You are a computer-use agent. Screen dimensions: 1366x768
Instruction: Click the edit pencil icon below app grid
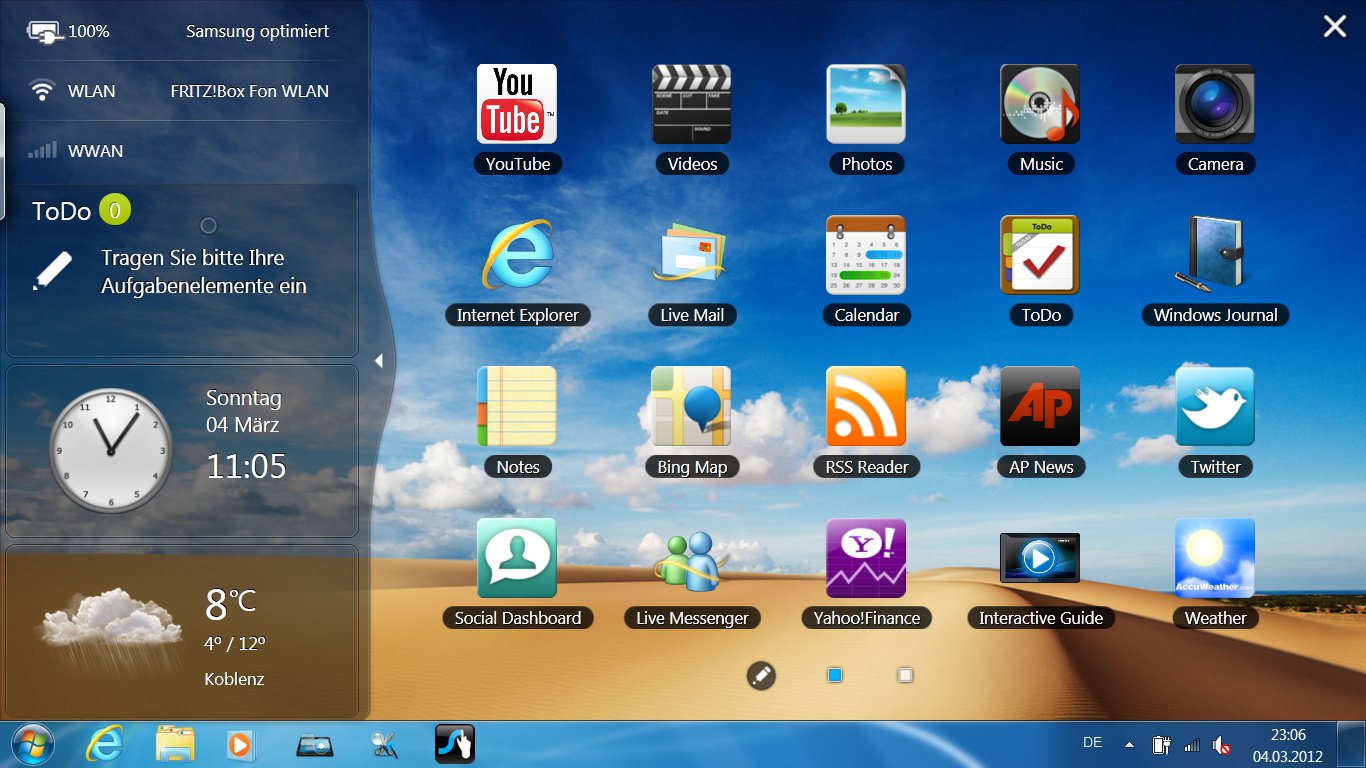coord(761,676)
